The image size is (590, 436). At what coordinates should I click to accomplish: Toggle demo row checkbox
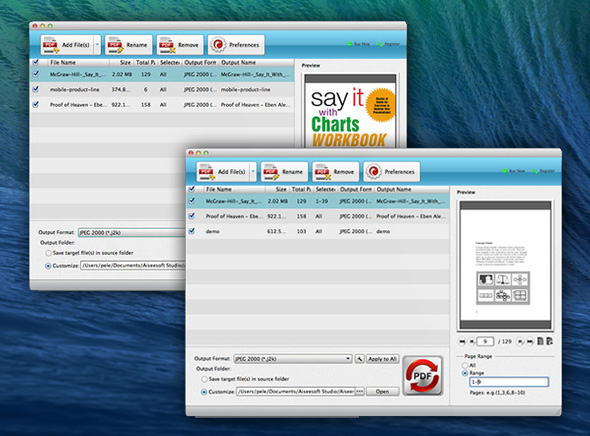pos(192,231)
